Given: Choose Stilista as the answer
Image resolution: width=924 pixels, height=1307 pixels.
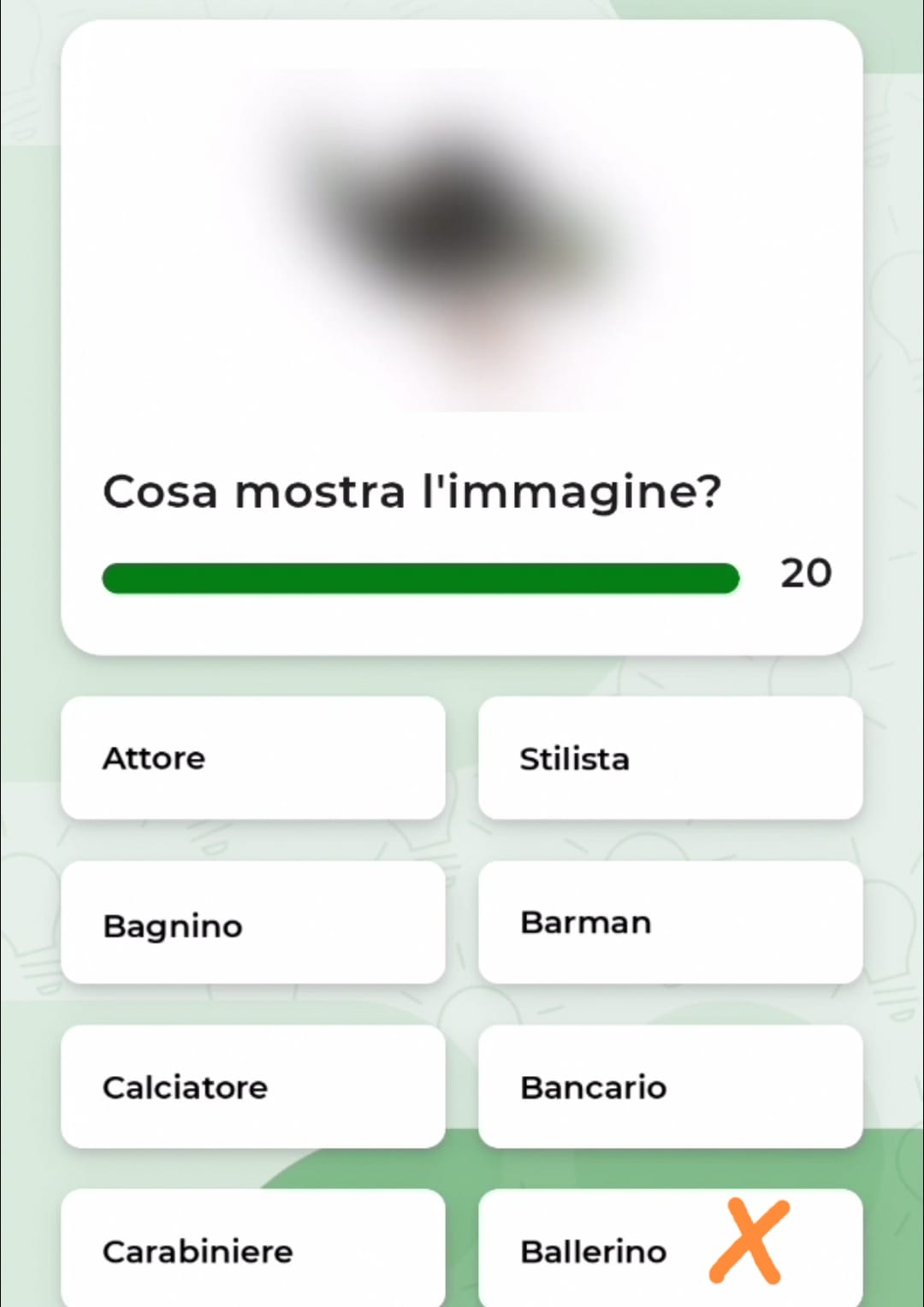Looking at the screenshot, I should [670, 758].
